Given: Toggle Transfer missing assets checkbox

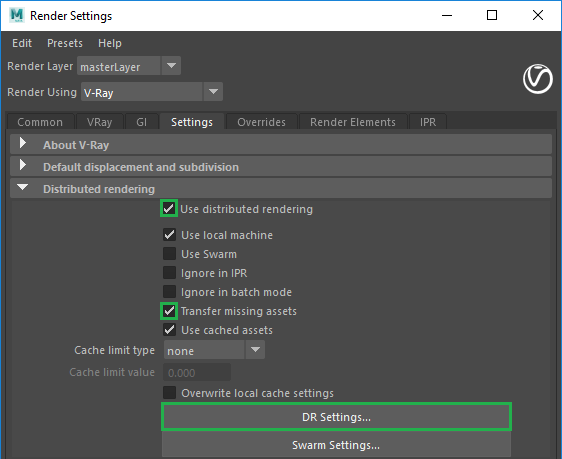Looking at the screenshot, I should [x=169, y=311].
